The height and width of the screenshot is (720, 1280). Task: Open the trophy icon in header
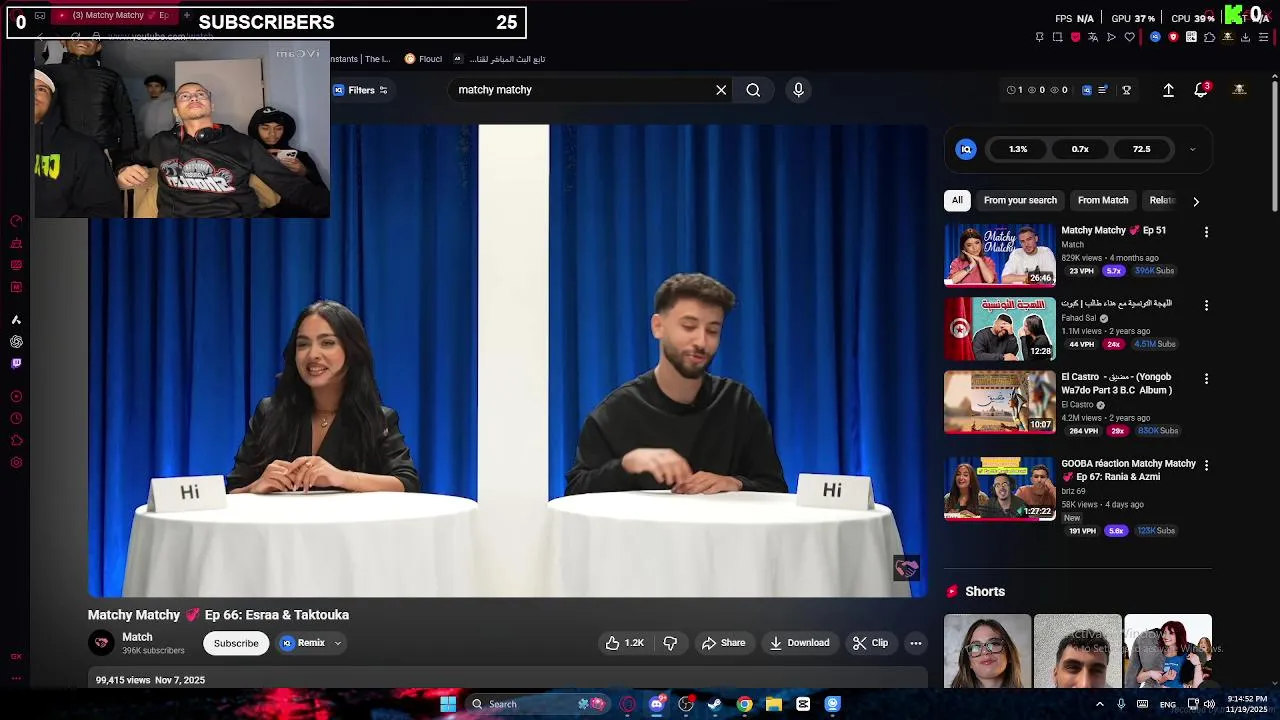pyautogui.click(x=1126, y=90)
